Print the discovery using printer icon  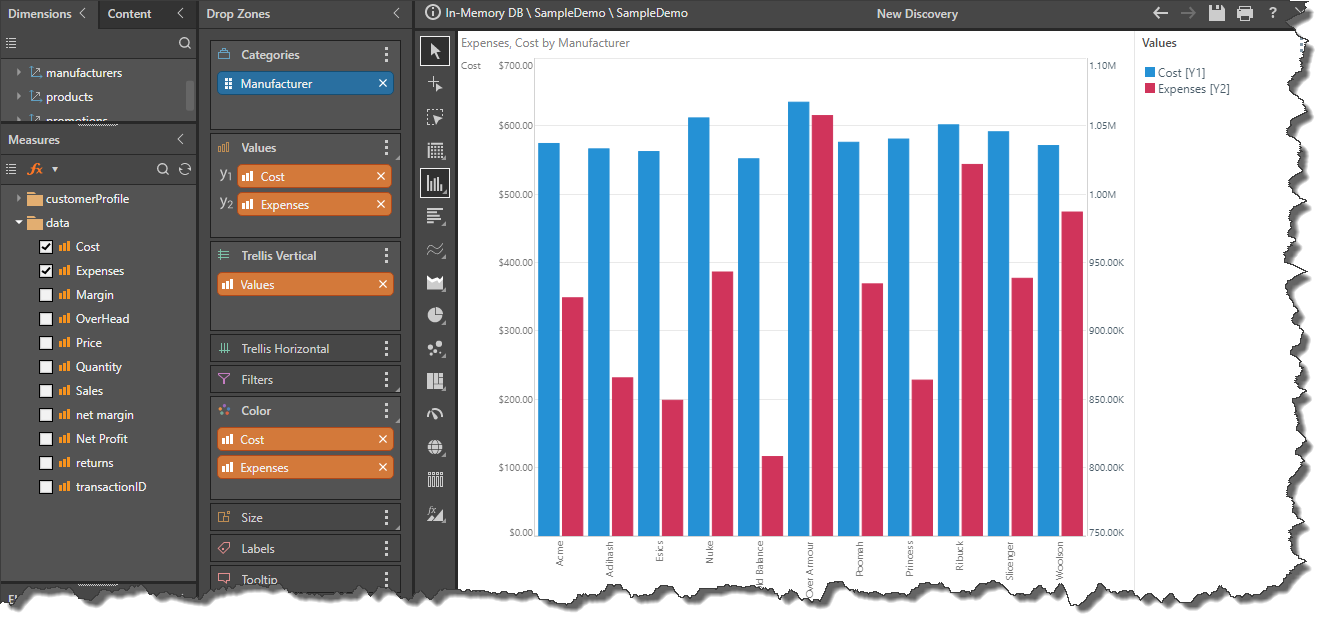tap(1245, 13)
